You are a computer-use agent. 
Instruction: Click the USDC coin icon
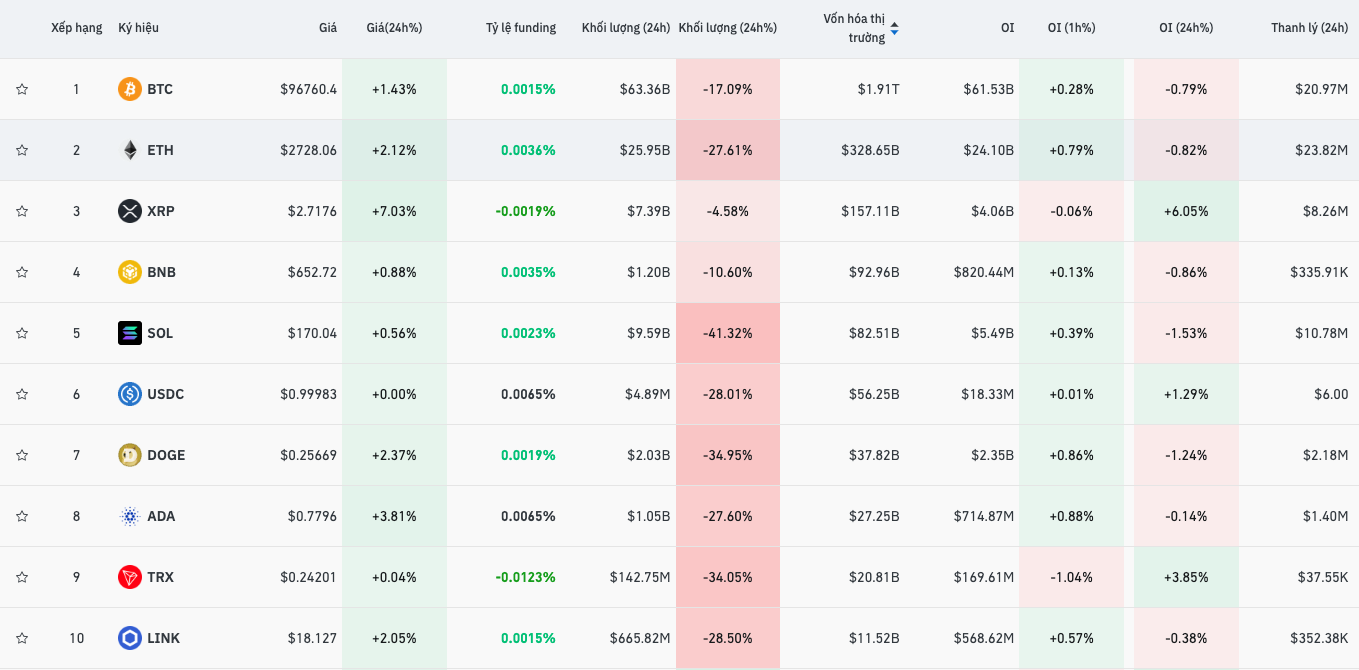coord(130,394)
